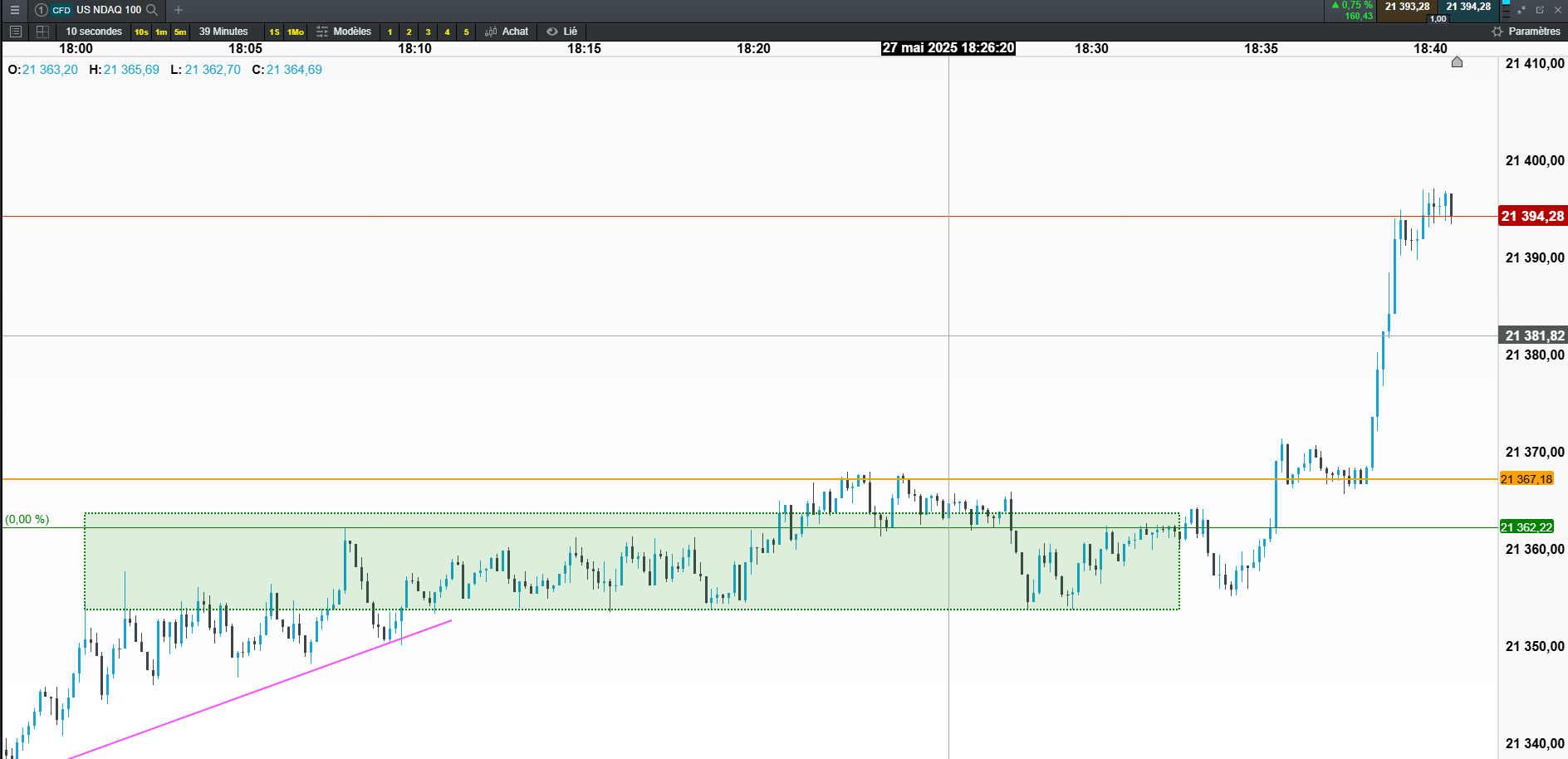This screenshot has height=759, width=1568.
Task: Select the orange 21 367,18 price label
Action: 1526,479
